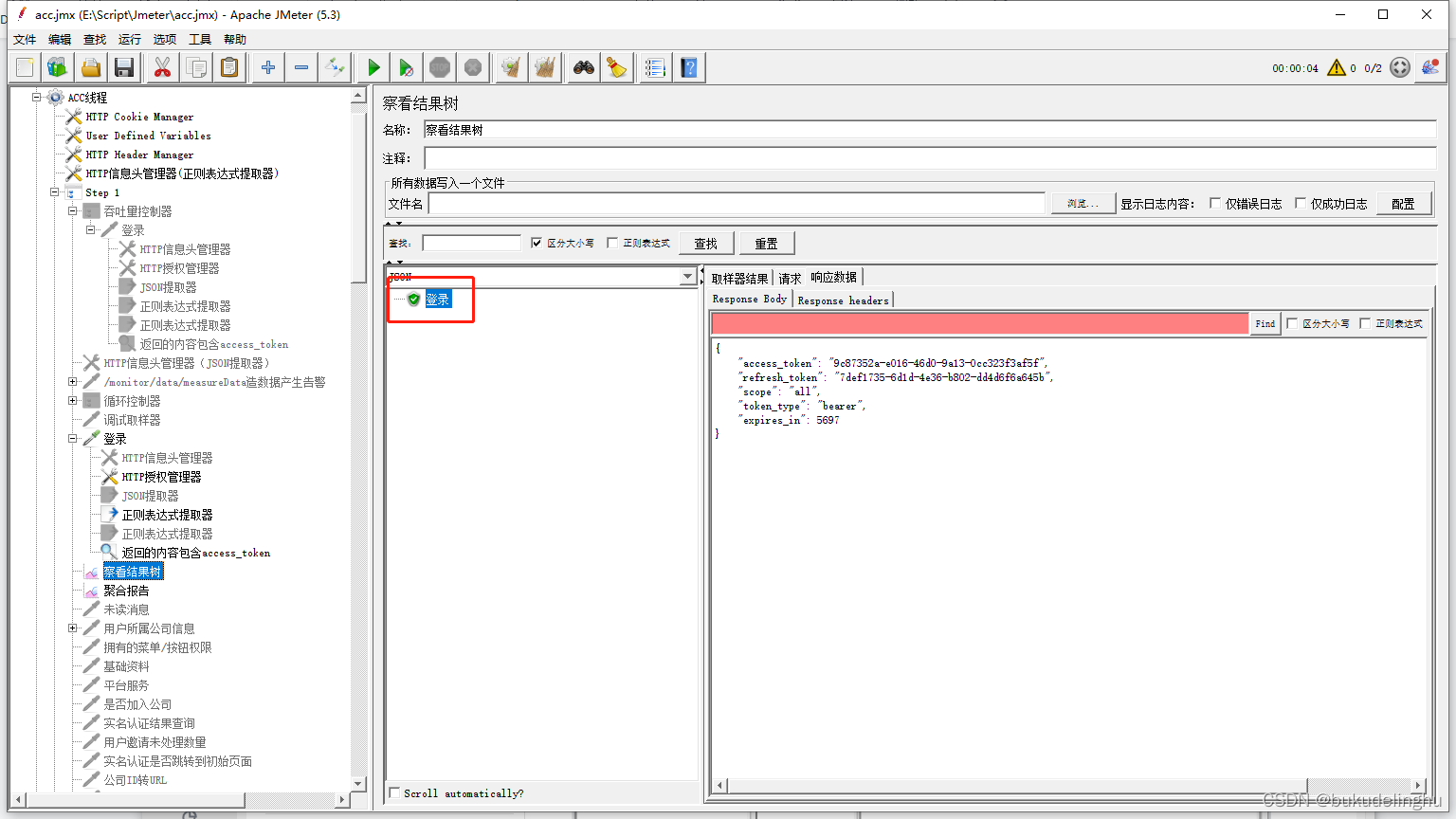Click in the 名称 text field

[x=929, y=130]
